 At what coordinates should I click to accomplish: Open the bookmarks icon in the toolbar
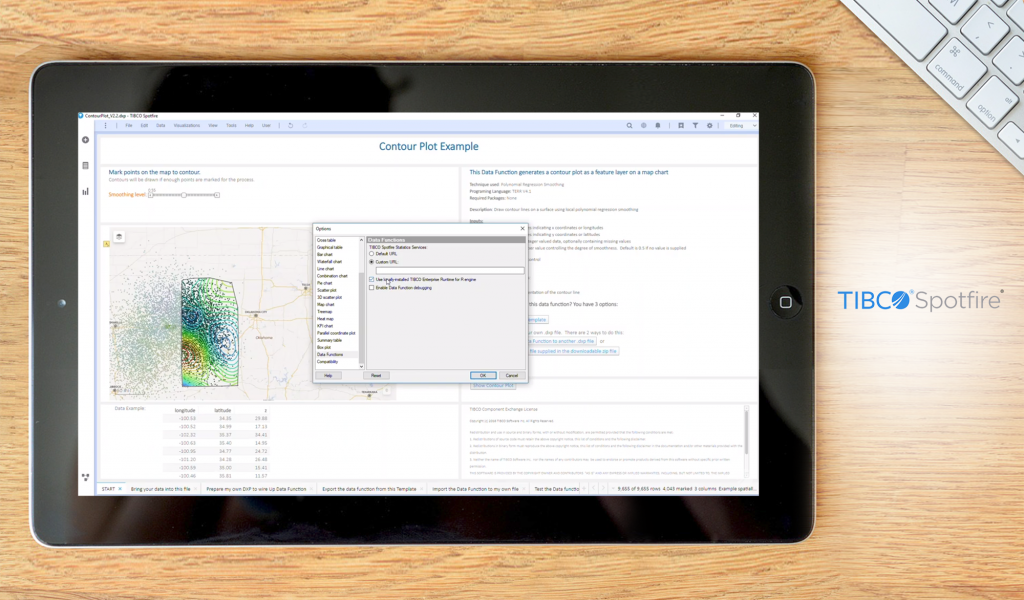coord(681,126)
